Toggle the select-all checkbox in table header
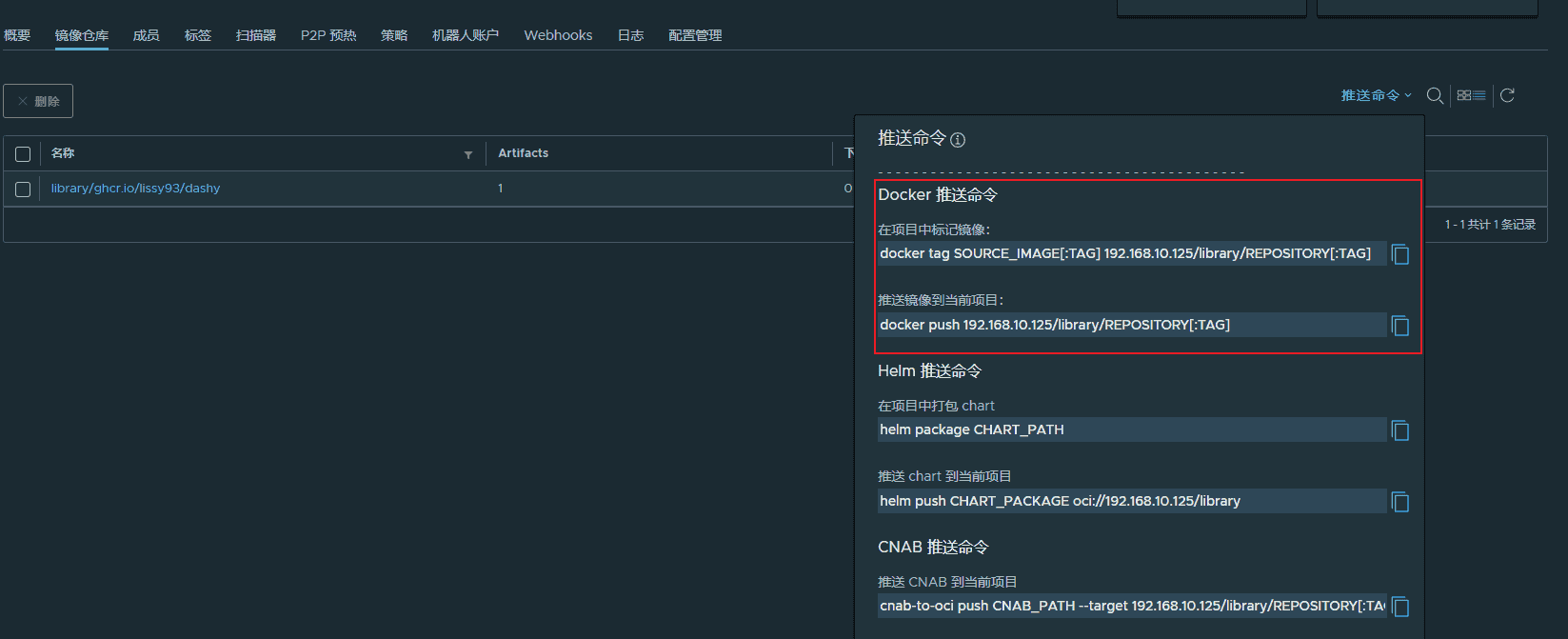Viewport: 1568px width, 639px height. (x=23, y=154)
